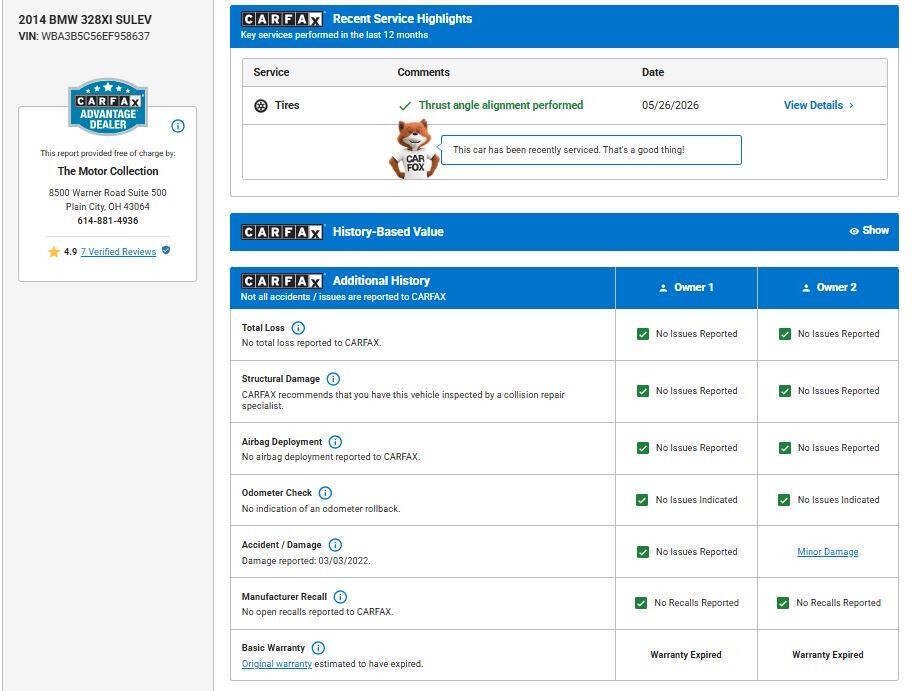The height and width of the screenshot is (691, 912).
Task: Click the verified shield icon beside reviews
Action: click(x=166, y=250)
